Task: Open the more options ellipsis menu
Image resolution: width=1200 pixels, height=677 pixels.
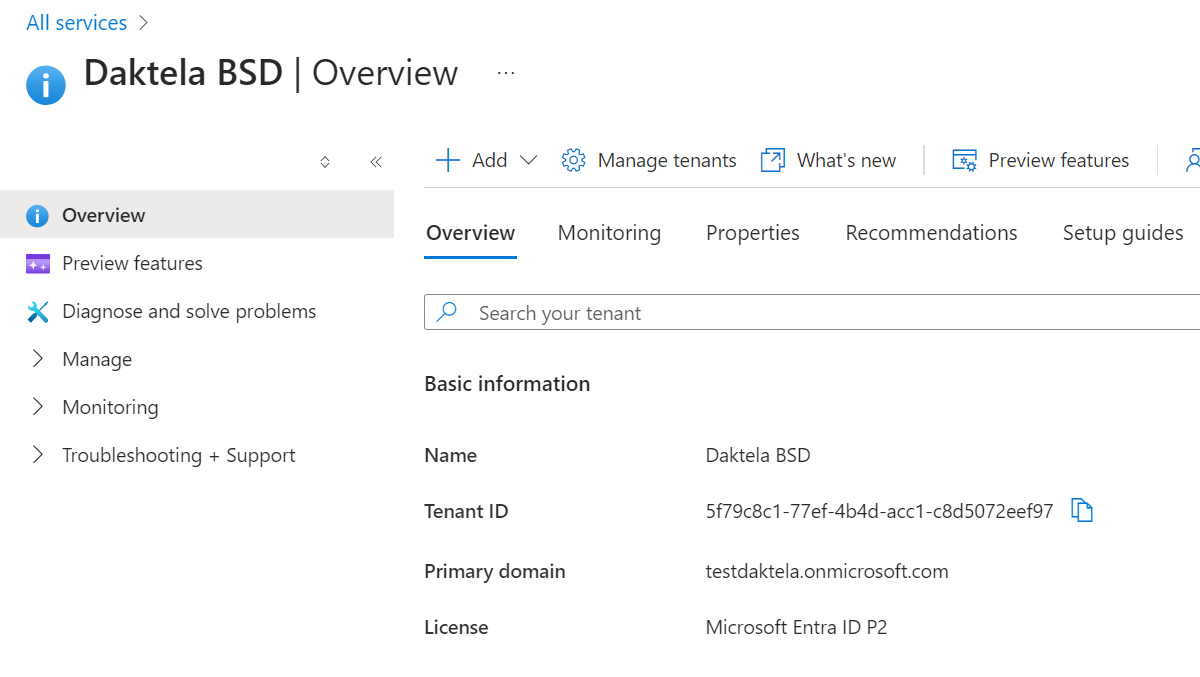Action: pos(506,73)
